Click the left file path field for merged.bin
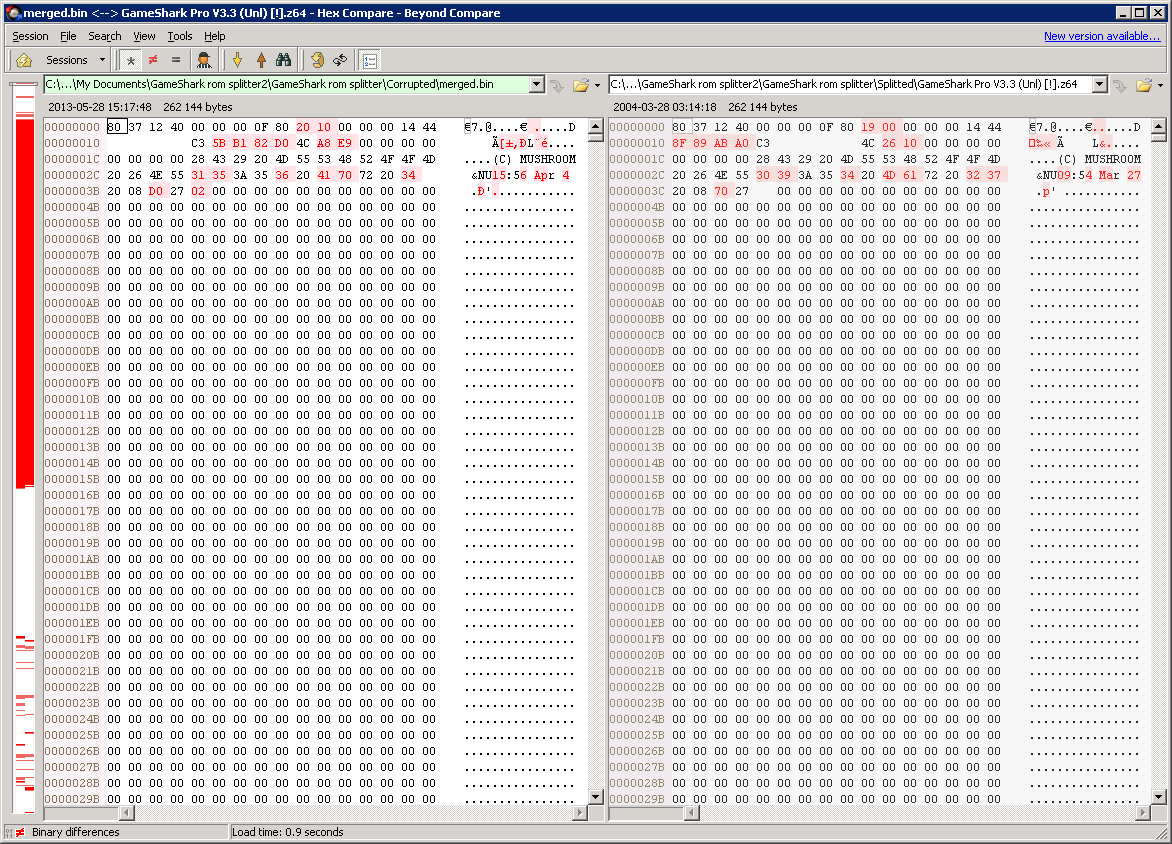The width and height of the screenshot is (1172, 844). tap(287, 84)
